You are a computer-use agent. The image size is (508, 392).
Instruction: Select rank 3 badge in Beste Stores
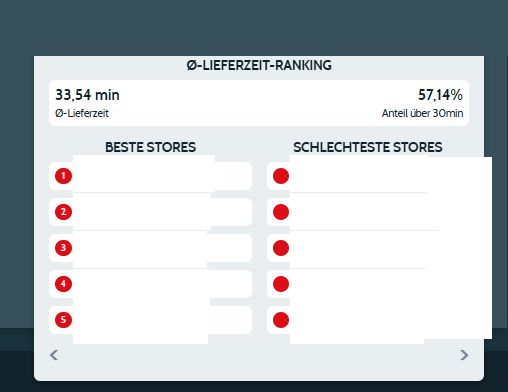(x=63, y=248)
